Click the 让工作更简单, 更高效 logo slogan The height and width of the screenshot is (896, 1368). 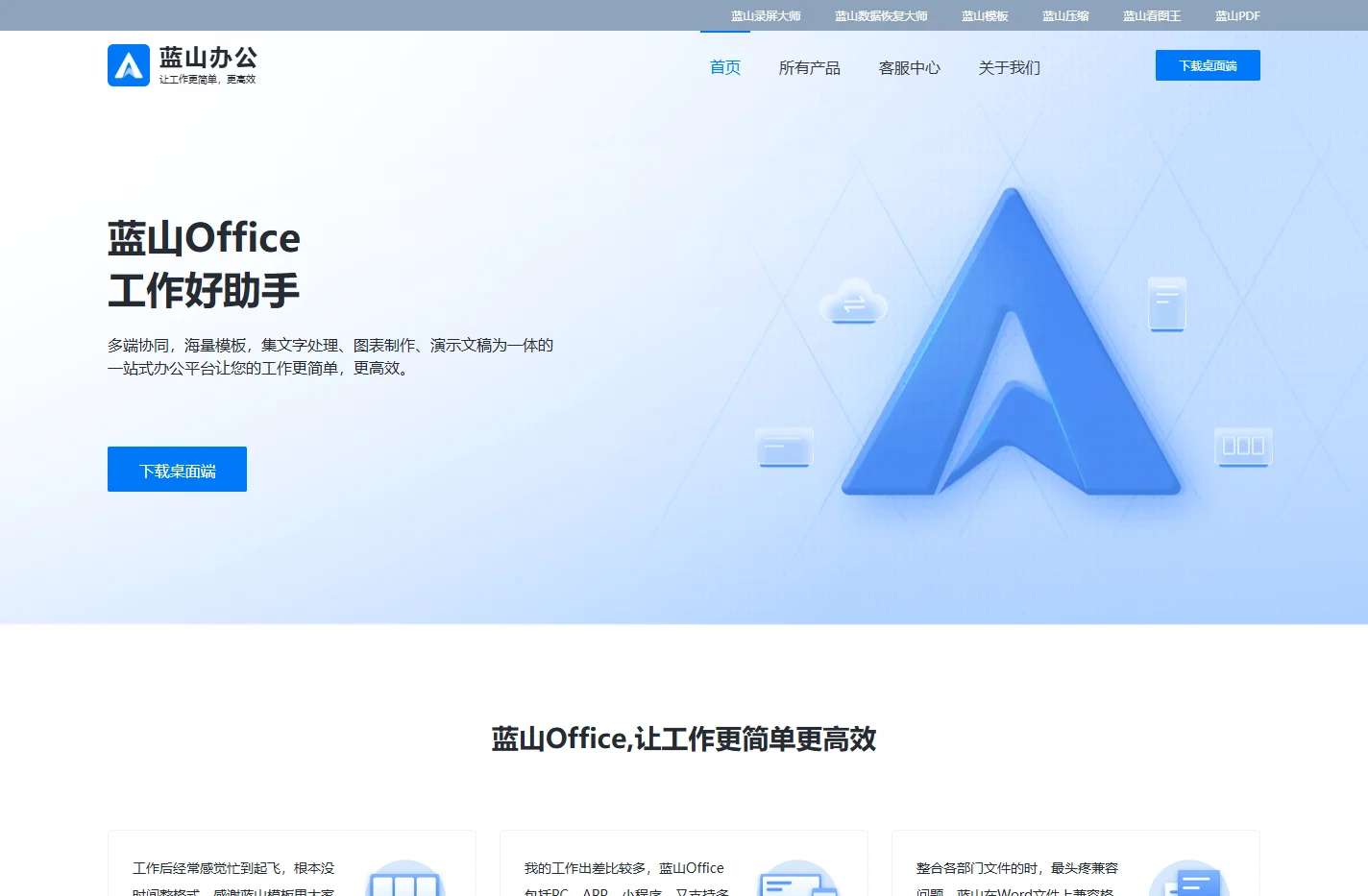(x=208, y=79)
